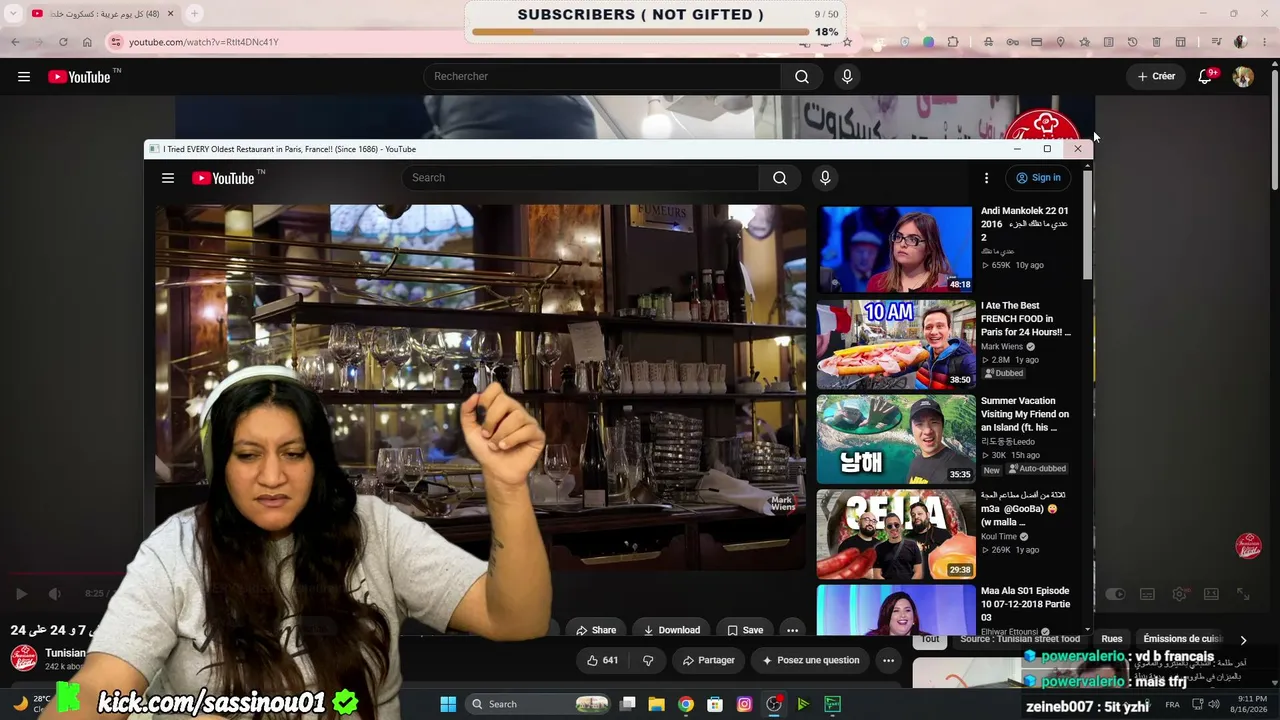Close the YouTube browser tab
The height and width of the screenshot is (720, 1280).
(171, 13)
